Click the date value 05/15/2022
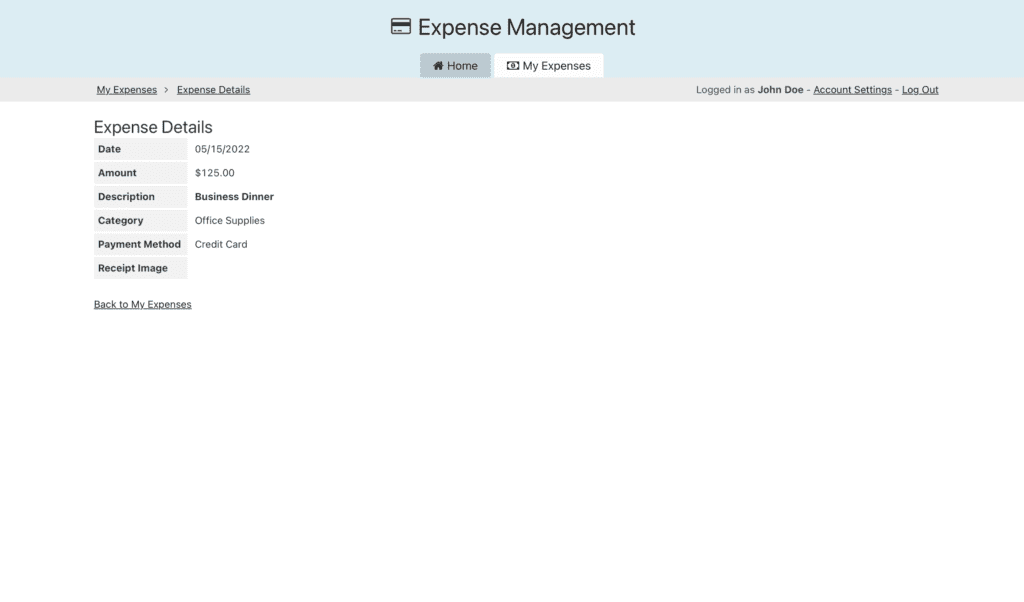The image size is (1024, 602). [222, 149]
